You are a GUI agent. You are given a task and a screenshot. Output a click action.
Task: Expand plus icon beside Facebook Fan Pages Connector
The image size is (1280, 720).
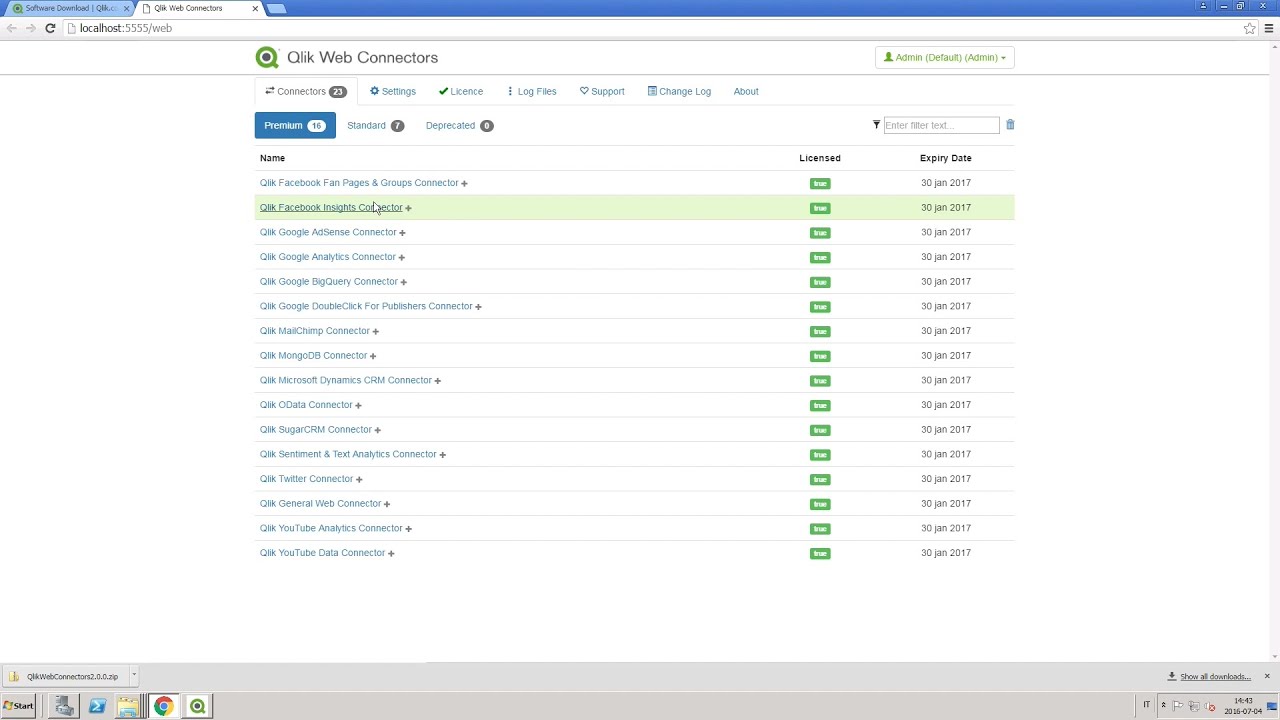464,183
